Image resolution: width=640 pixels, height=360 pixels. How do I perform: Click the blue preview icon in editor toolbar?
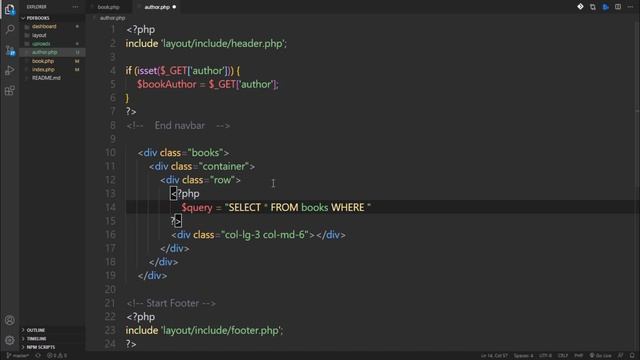[x=606, y=7]
